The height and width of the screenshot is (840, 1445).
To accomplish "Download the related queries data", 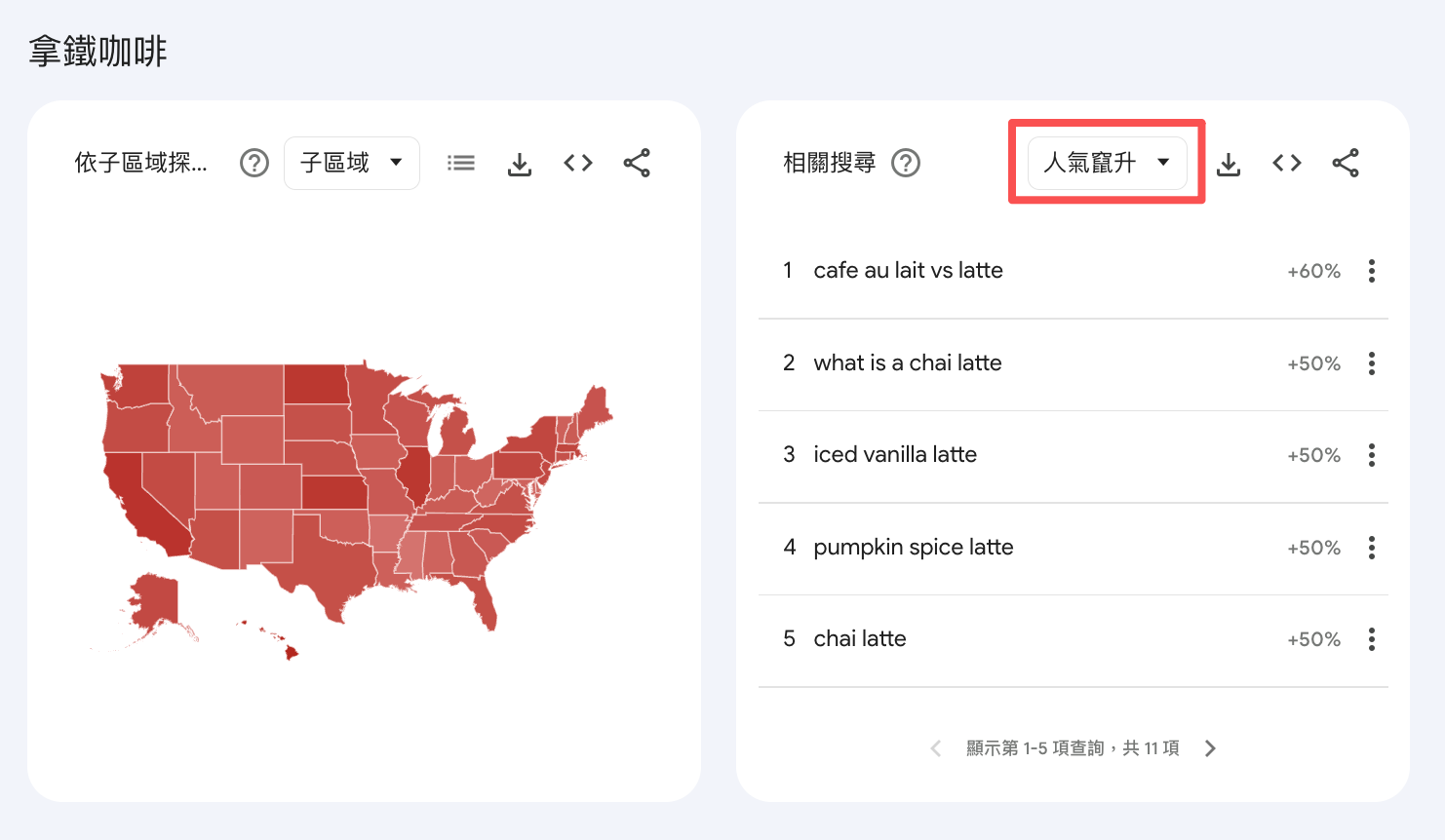I will 1229,164.
